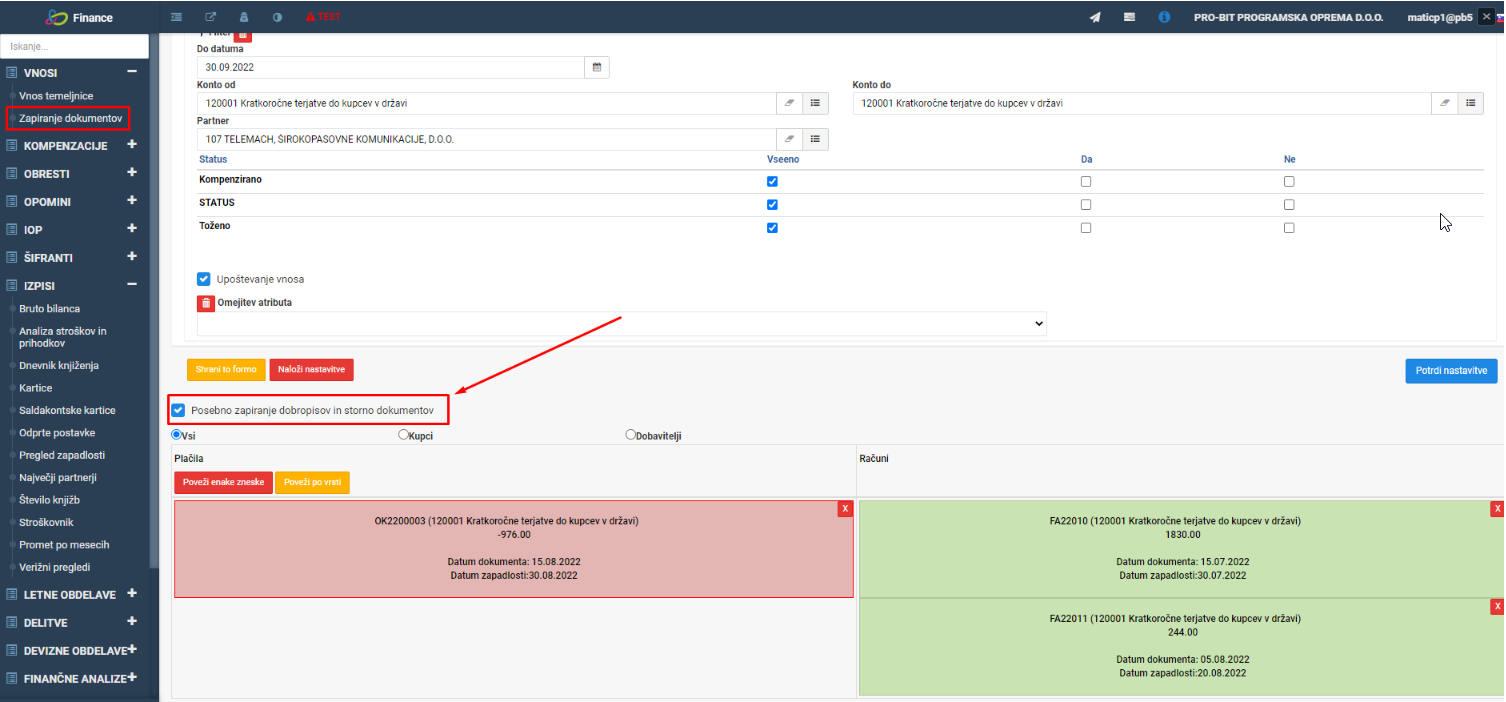Viewport: 1506px width, 702px height.
Task: Expand the DELITVE menu section
Action: coord(131,622)
